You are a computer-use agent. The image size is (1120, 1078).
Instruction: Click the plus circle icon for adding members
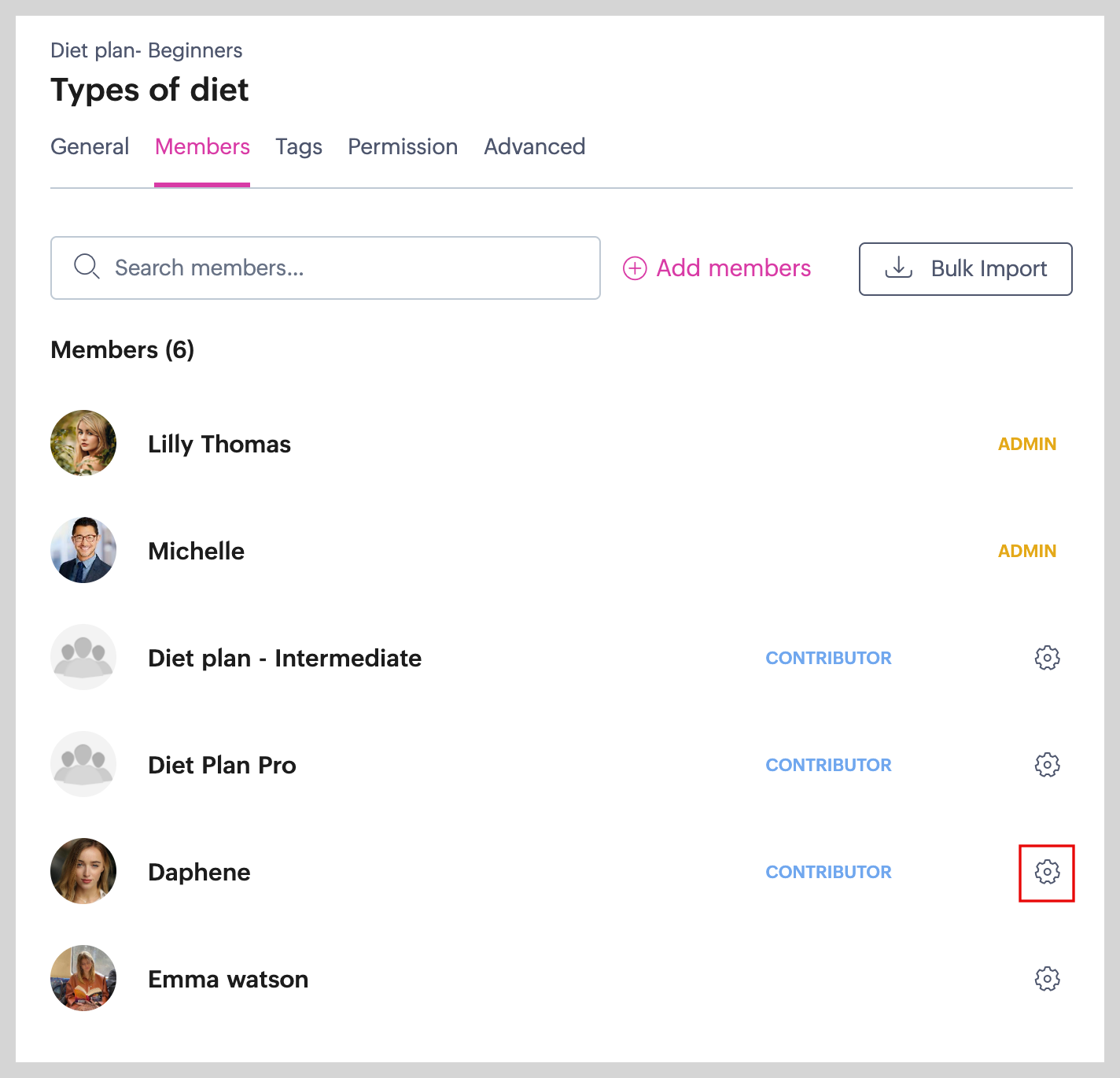(635, 268)
